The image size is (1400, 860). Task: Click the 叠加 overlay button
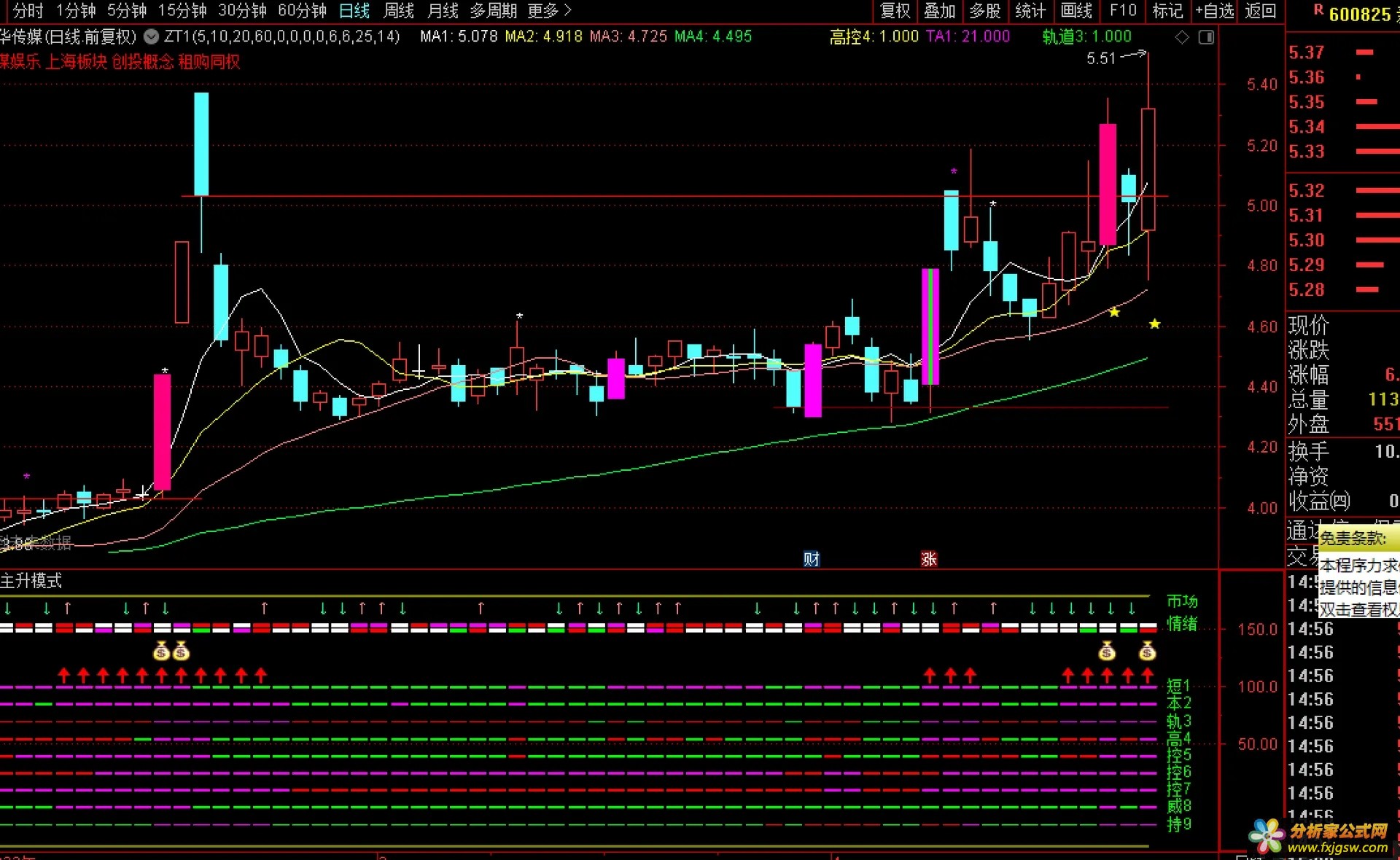pos(940,11)
